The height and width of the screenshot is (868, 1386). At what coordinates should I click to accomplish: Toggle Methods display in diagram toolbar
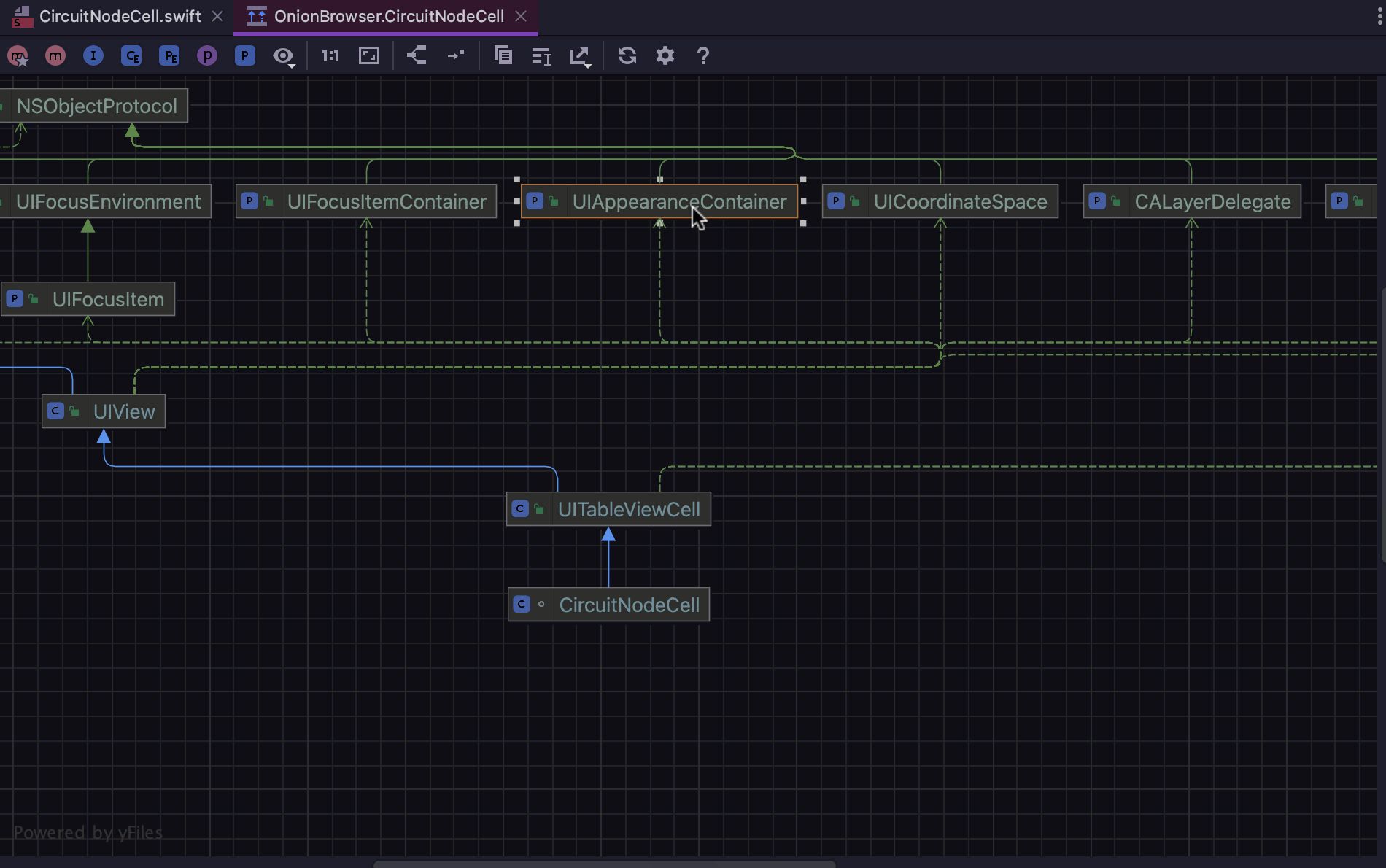pyautogui.click(x=55, y=55)
